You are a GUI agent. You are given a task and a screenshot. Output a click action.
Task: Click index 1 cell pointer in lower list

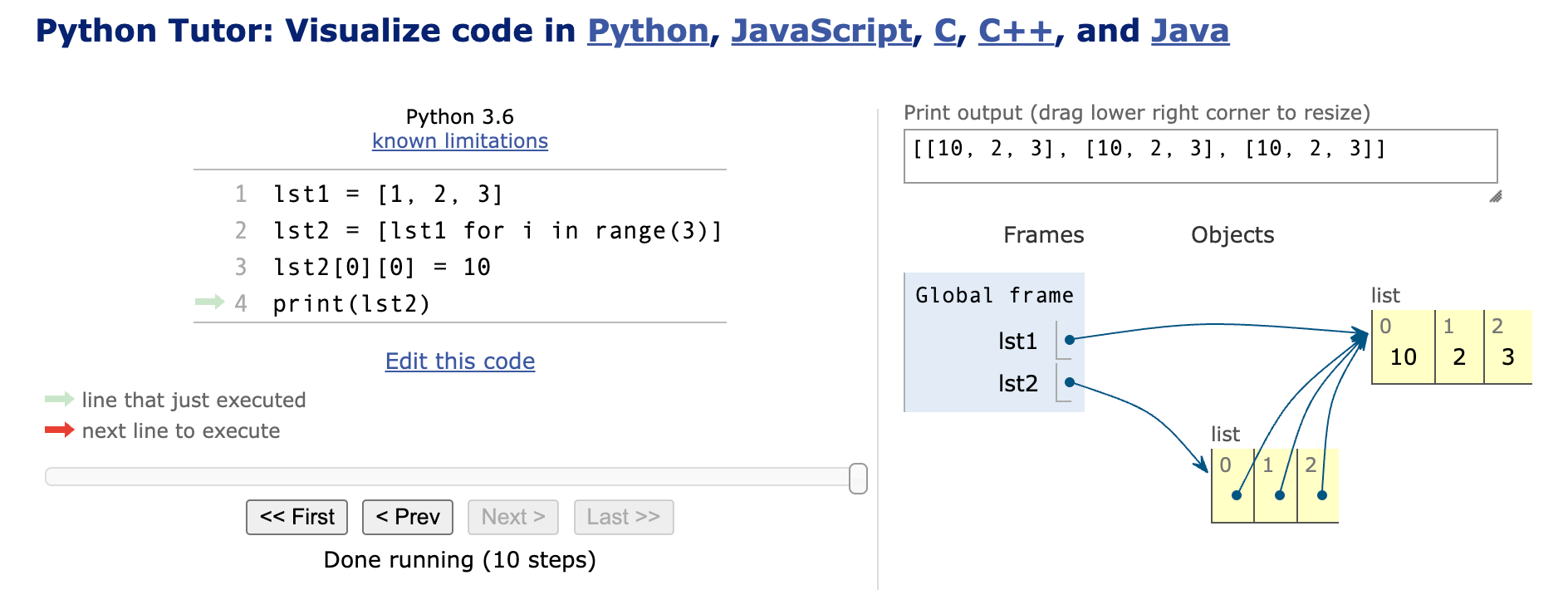1280,495
